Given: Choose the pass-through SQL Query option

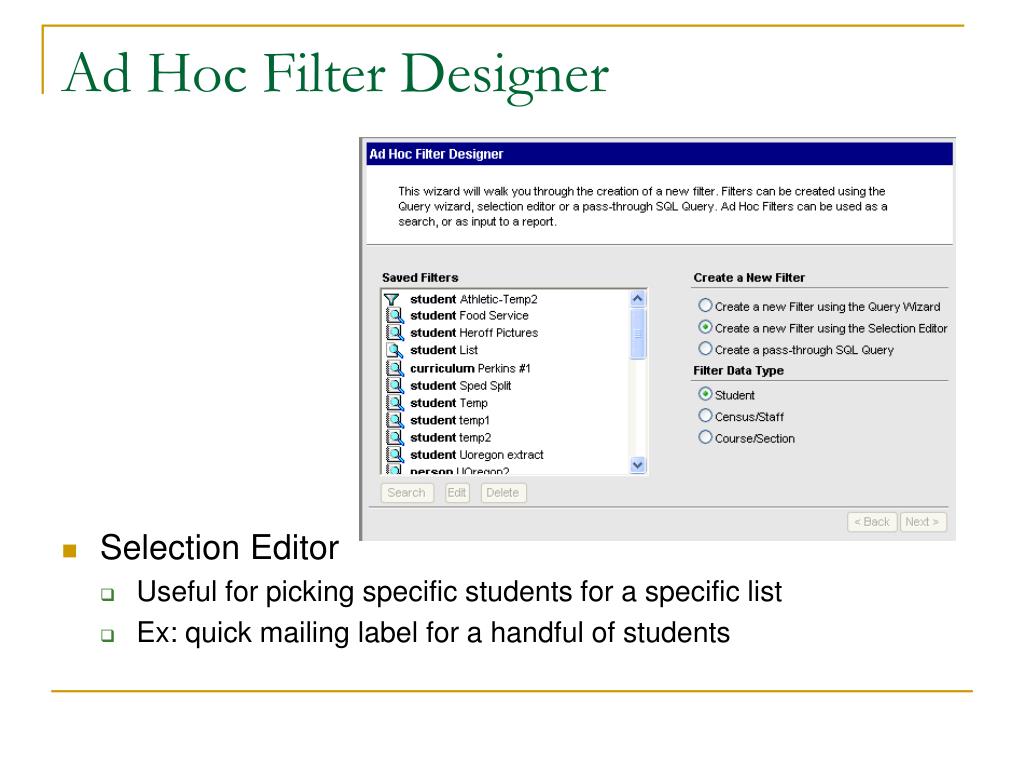Looking at the screenshot, I should (705, 349).
